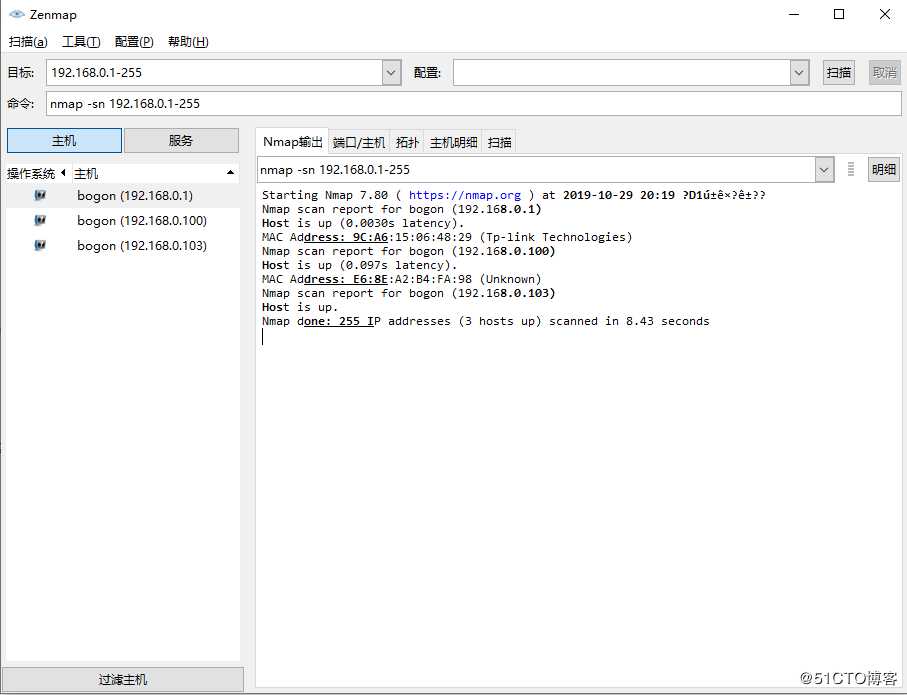This screenshot has width=907, height=695.
Task: Click the 'MAC Address: 9C:A6' Tp-link line
Action: pos(447,237)
